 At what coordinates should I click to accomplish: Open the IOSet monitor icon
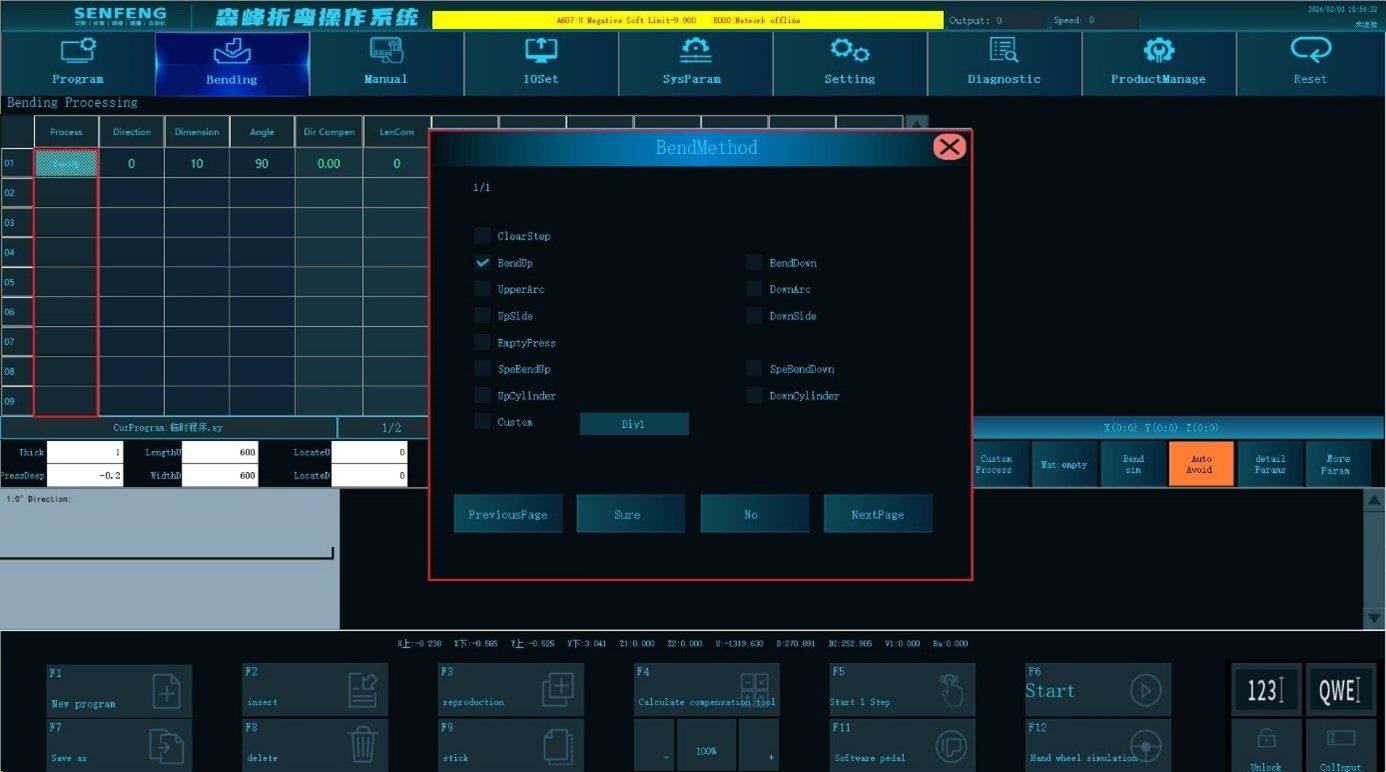click(x=541, y=51)
